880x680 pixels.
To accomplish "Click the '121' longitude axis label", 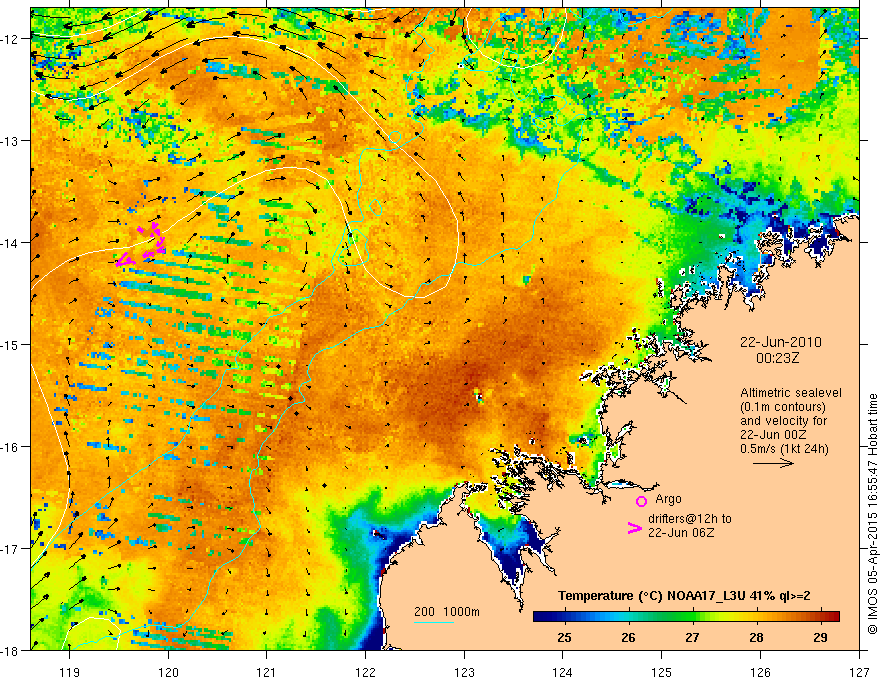I will tap(267, 672).
